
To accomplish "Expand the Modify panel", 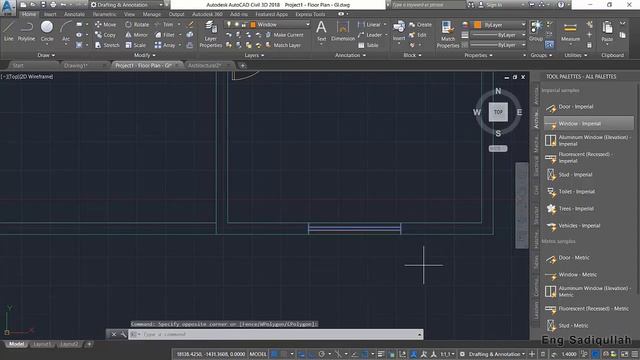I will pyautogui.click(x=144, y=55).
